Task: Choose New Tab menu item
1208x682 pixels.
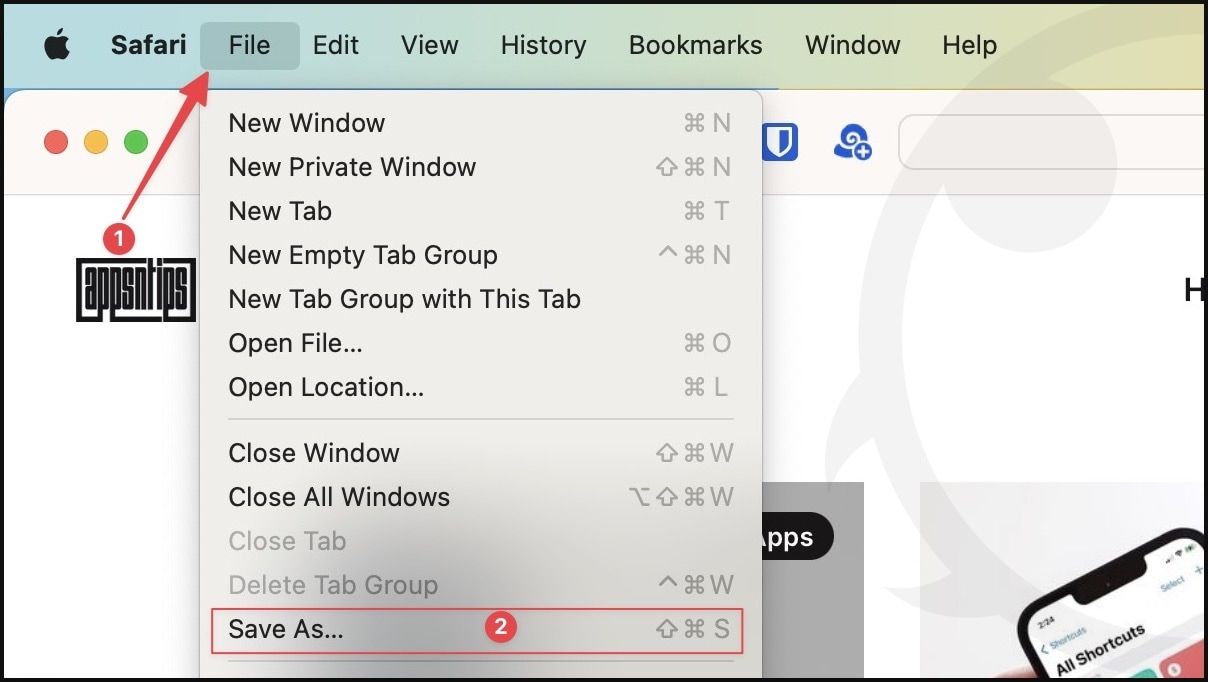Action: click(x=280, y=211)
